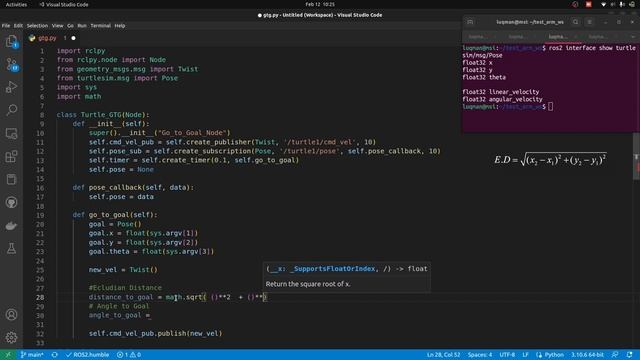Viewport: 640px width, 360px height.
Task: Open the Extensions view
Action: click(11, 156)
